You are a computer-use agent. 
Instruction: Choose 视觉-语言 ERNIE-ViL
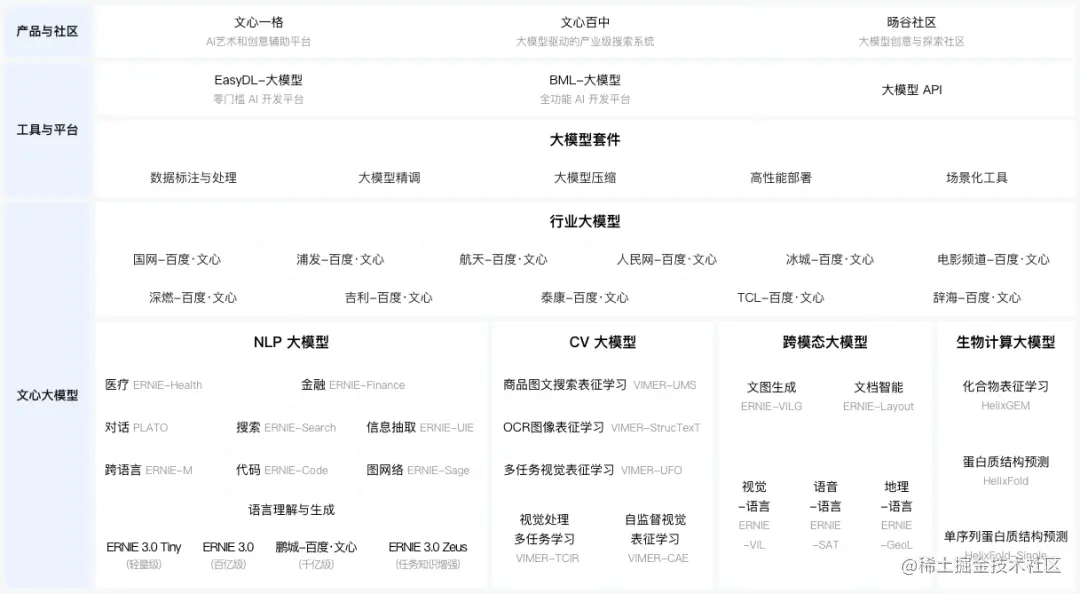click(754, 515)
